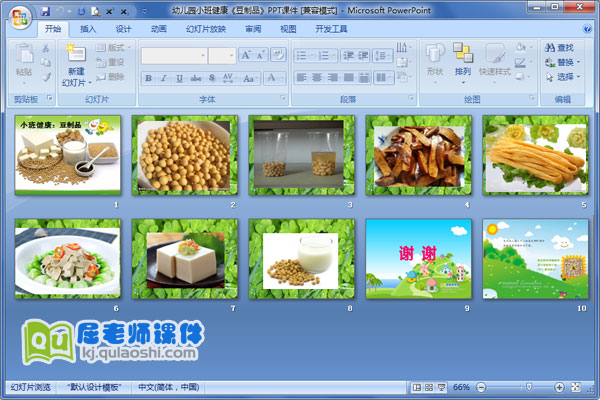Click the Cut scissors icon

(46, 48)
